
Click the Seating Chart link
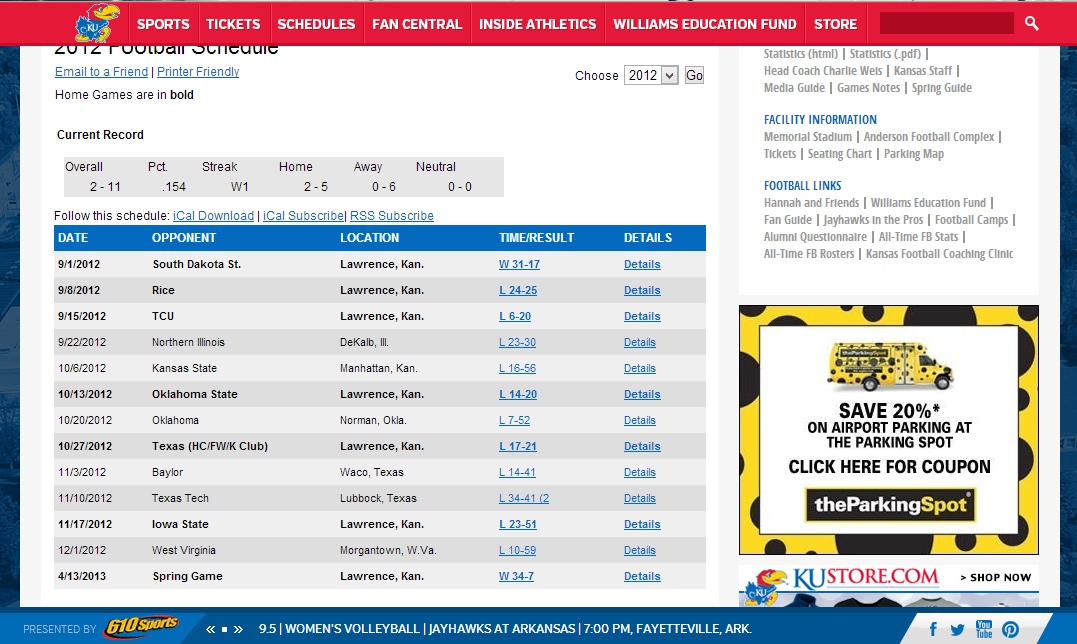(x=839, y=154)
